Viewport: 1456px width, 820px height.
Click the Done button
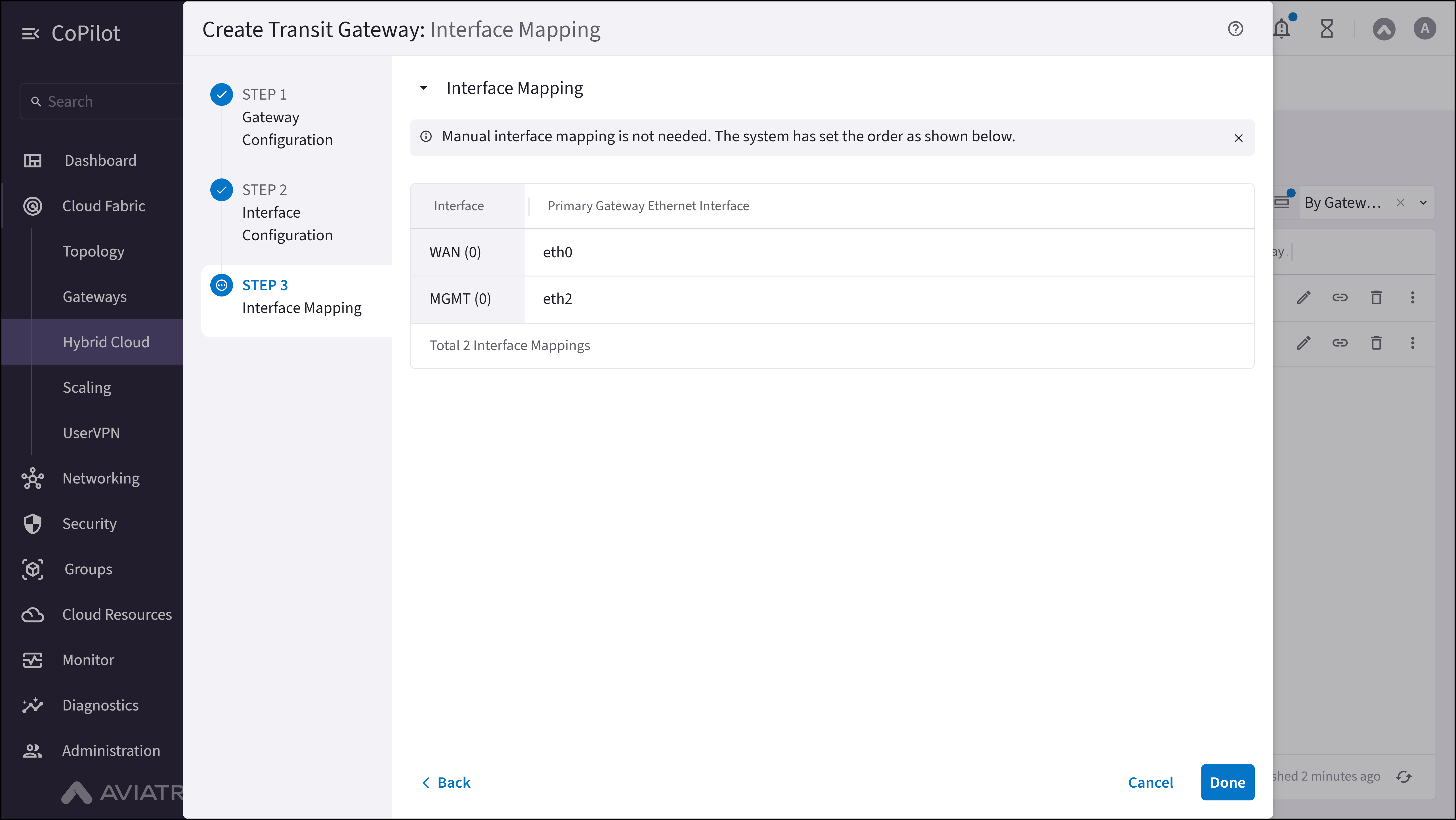click(1227, 782)
